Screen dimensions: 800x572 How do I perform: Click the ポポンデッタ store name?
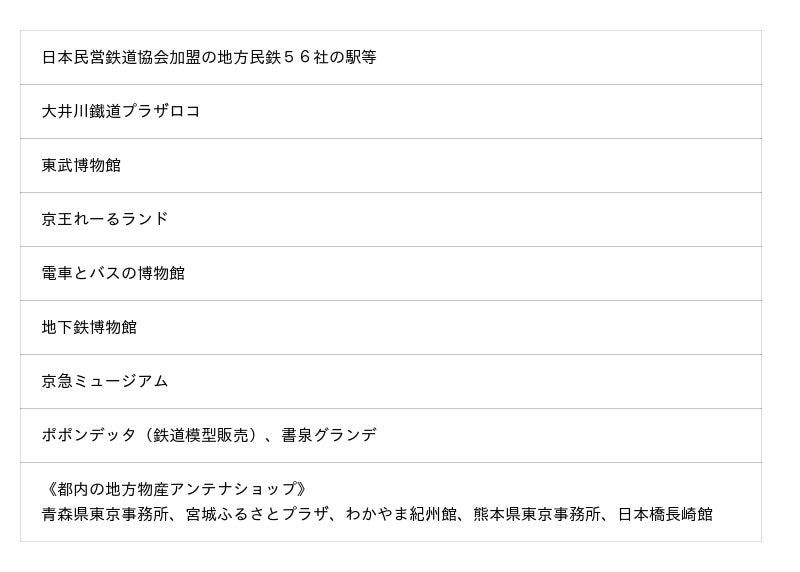pyautogui.click(x=89, y=436)
